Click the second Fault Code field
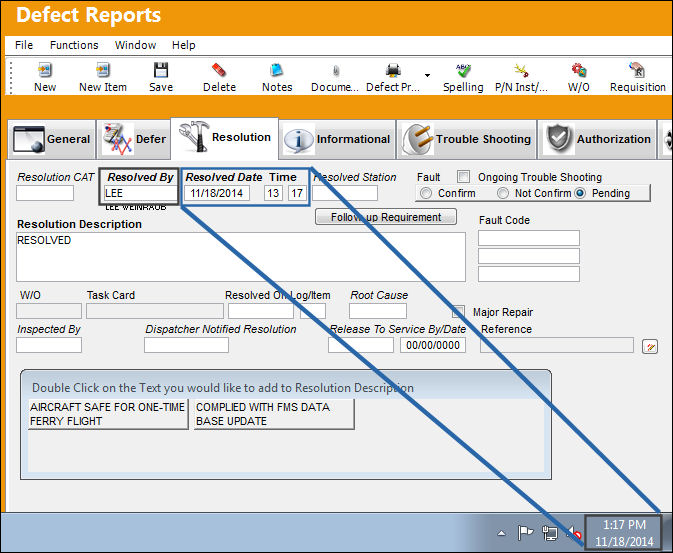Viewport: 673px width, 553px height. (x=529, y=256)
